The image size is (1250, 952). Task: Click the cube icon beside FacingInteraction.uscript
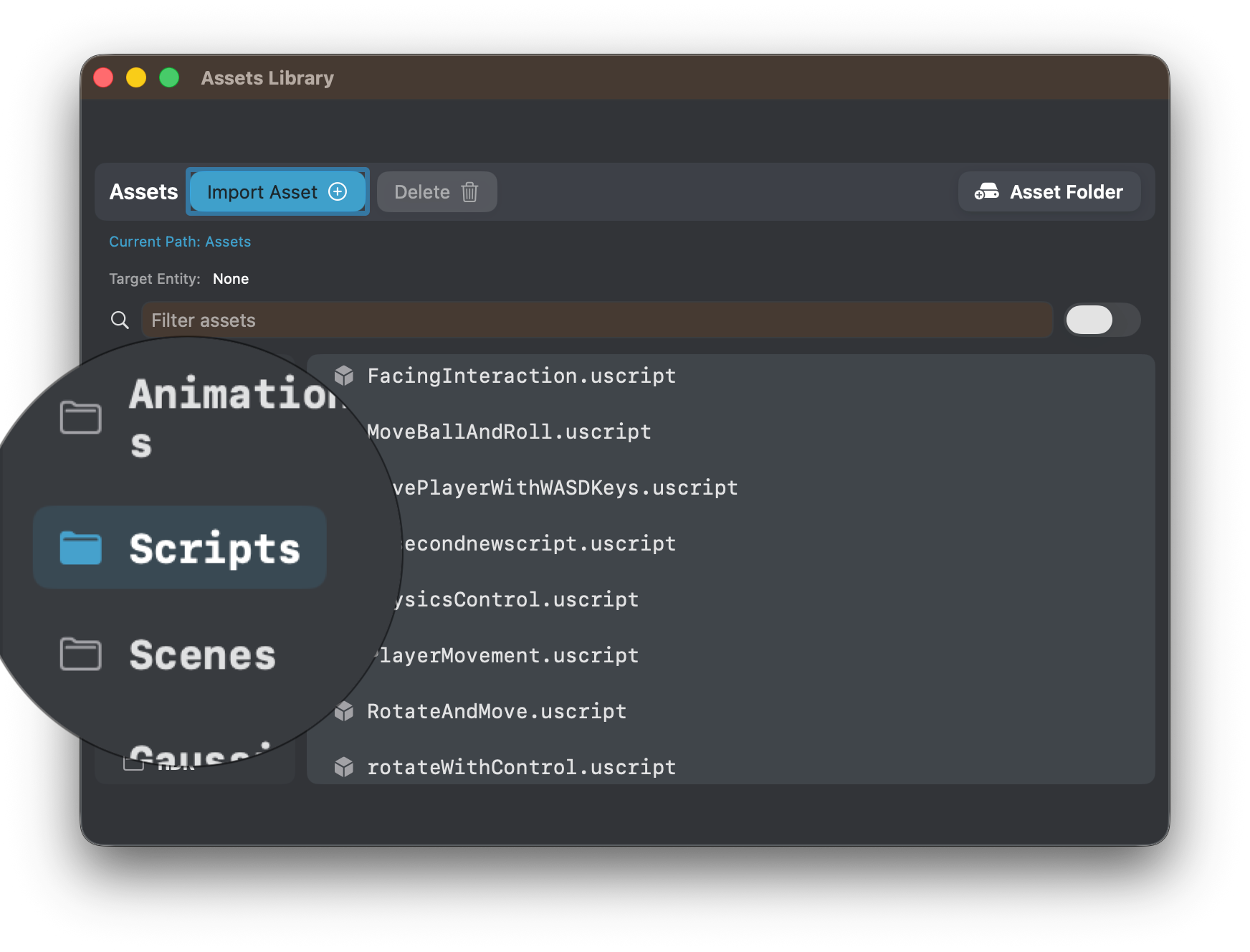[x=344, y=375]
